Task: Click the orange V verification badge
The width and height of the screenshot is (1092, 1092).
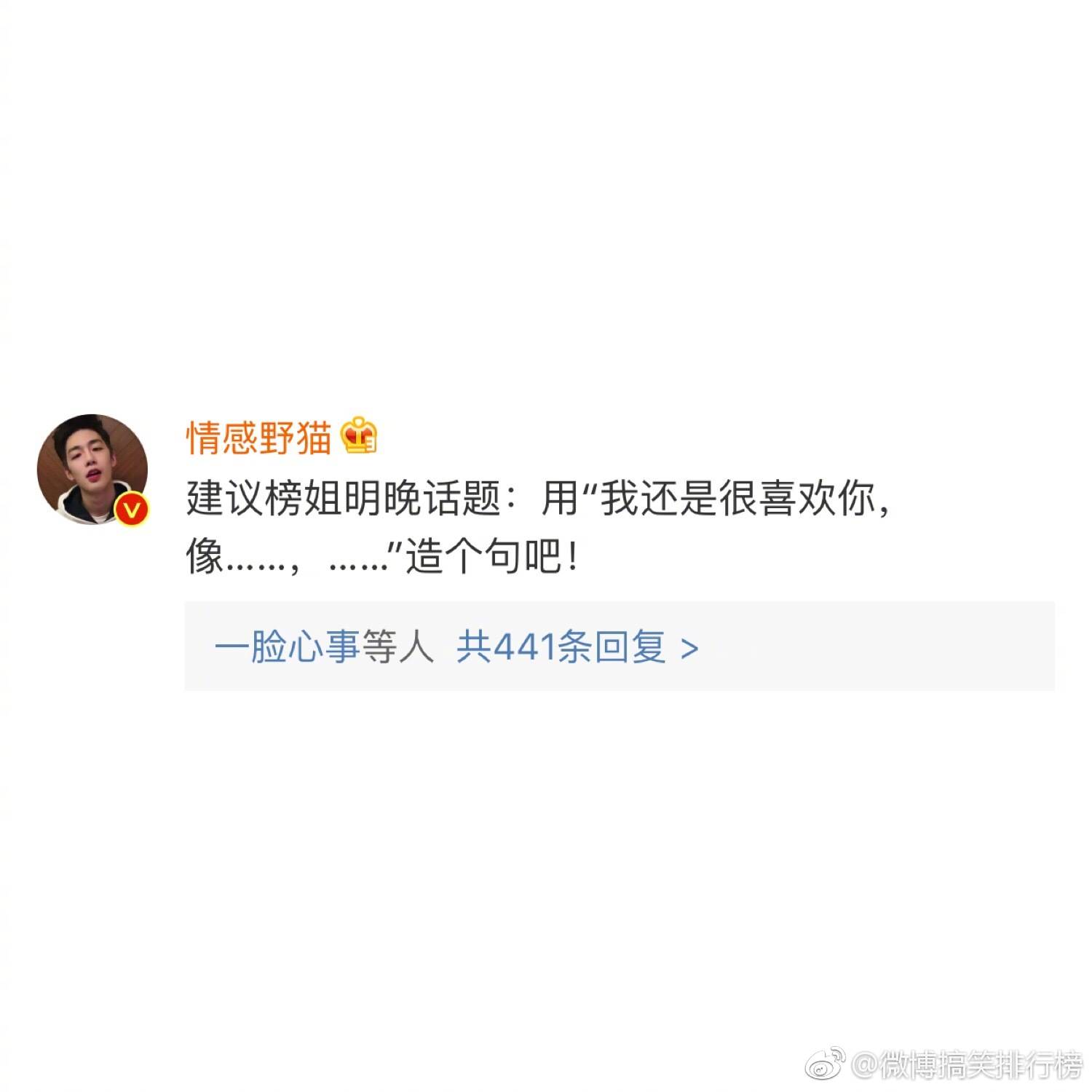Action: [x=131, y=510]
